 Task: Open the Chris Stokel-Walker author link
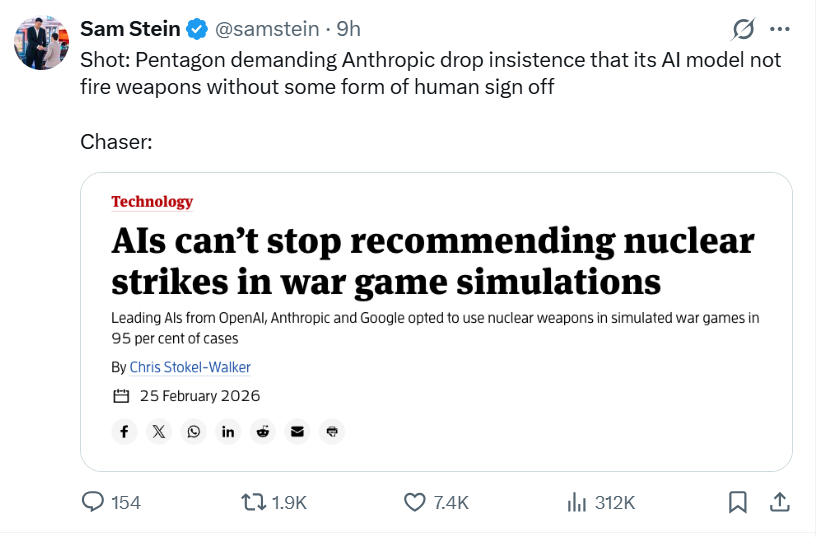click(190, 367)
